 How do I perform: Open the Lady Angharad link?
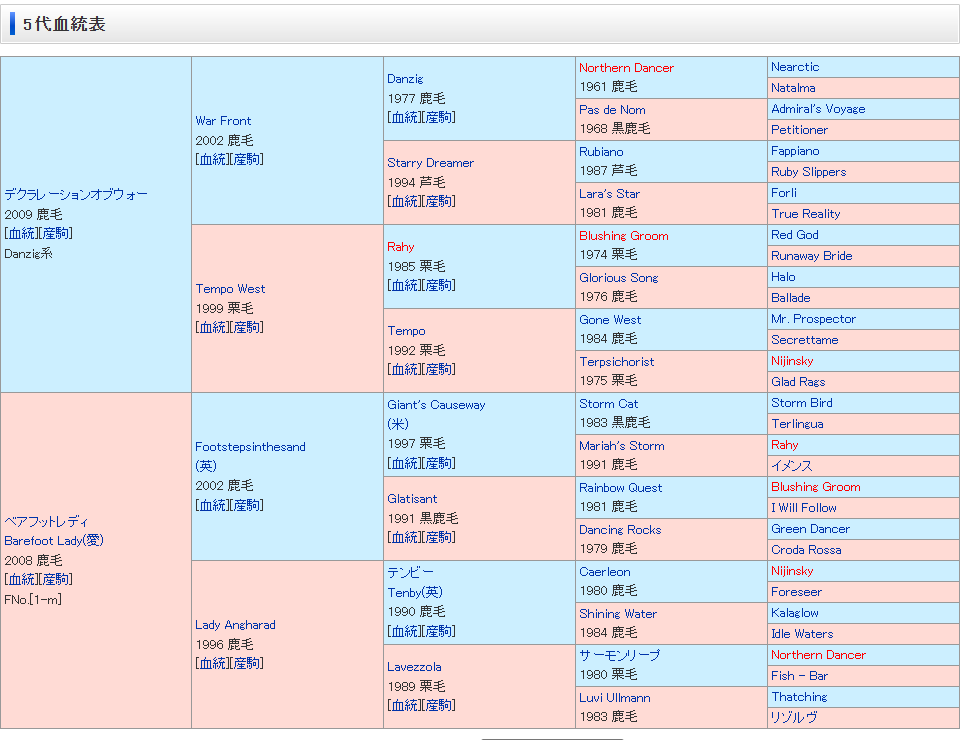click(x=235, y=625)
